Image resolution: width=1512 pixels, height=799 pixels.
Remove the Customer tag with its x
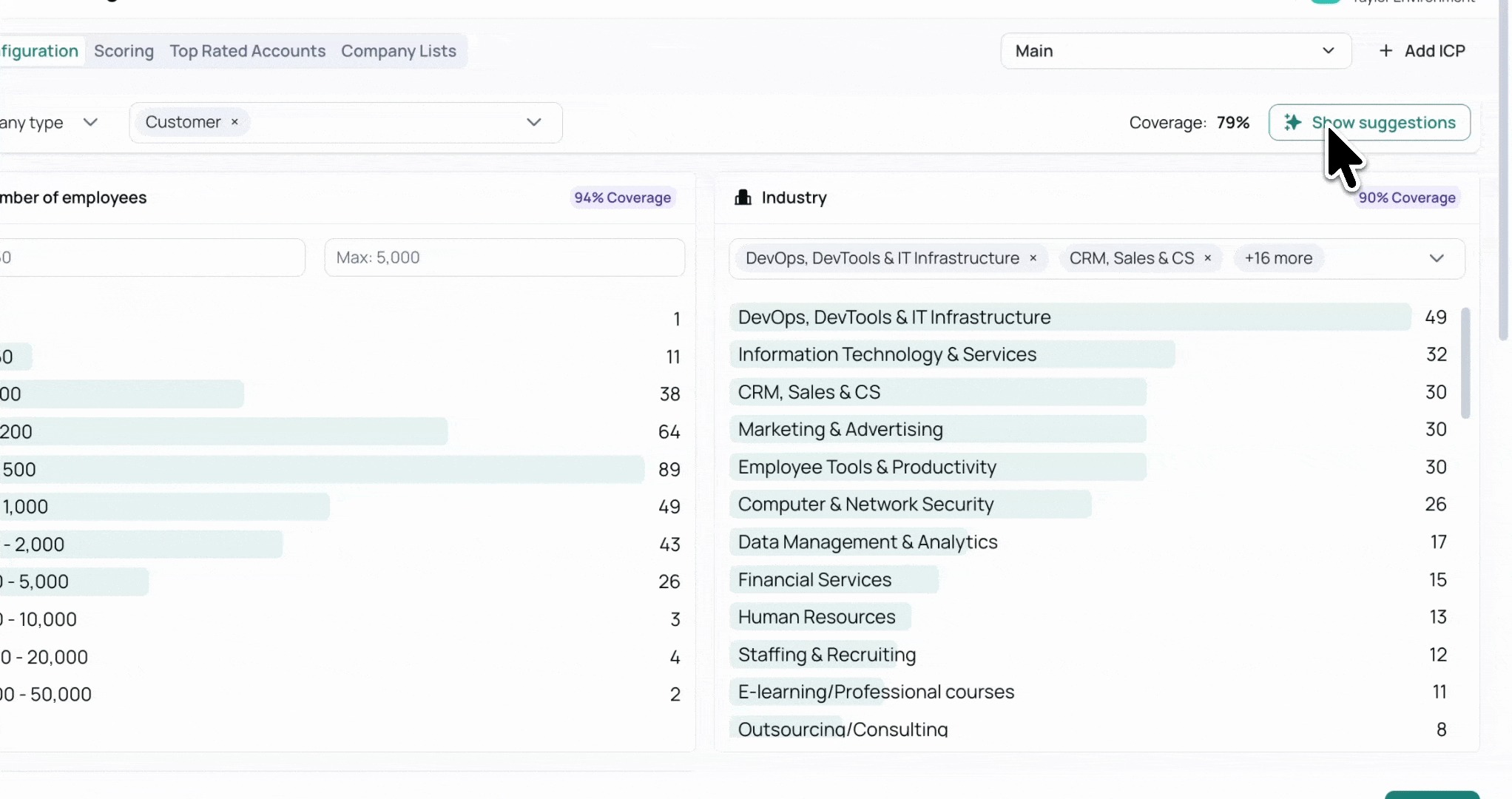click(x=234, y=122)
